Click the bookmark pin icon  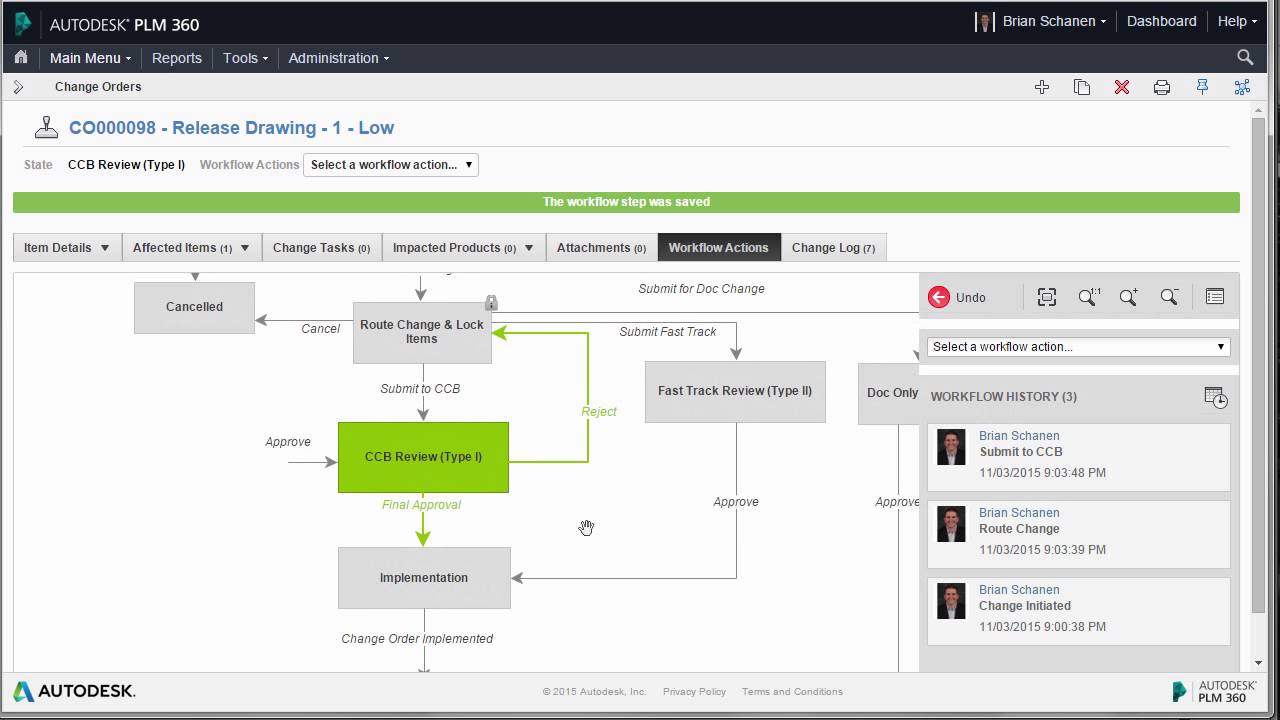click(1202, 87)
